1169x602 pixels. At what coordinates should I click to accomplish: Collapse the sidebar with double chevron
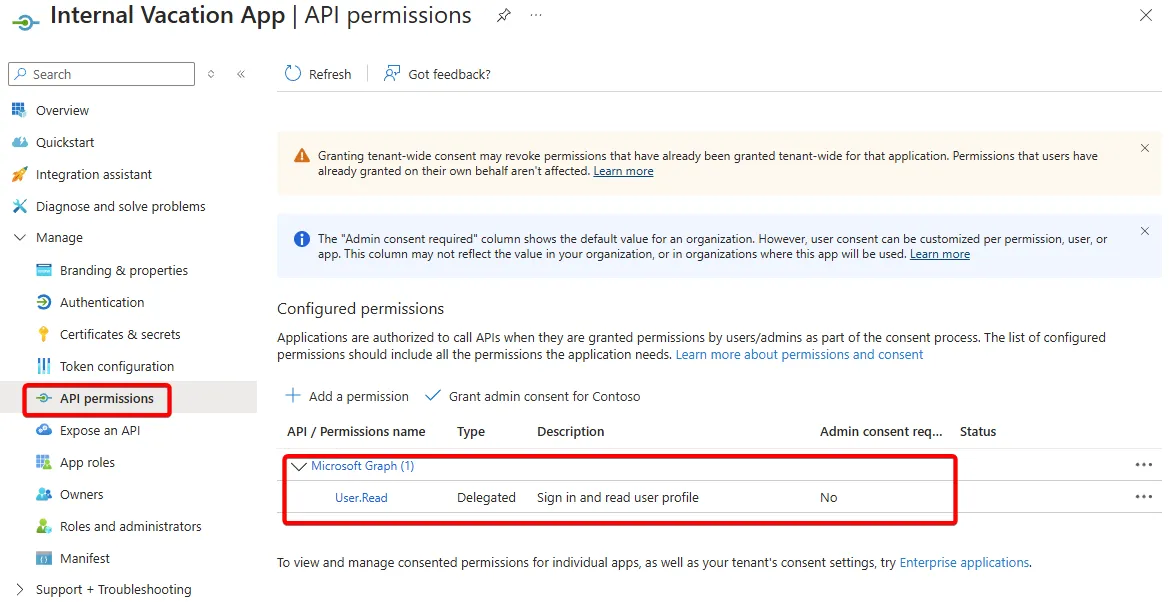[x=241, y=74]
